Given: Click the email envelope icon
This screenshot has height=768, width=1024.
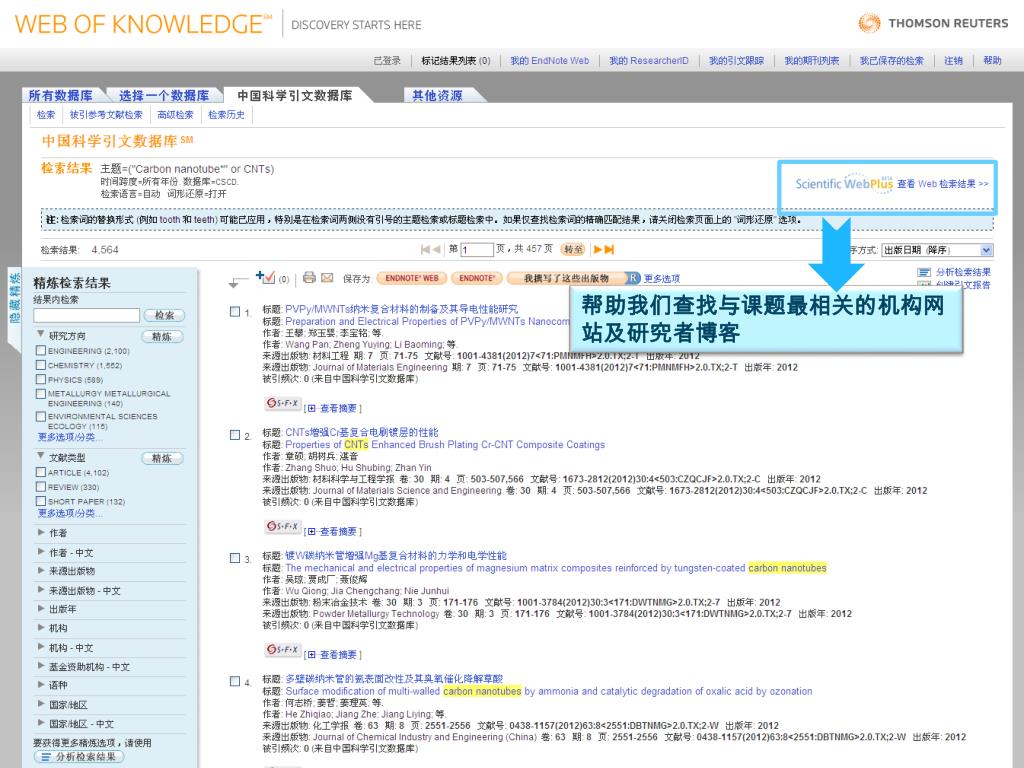Looking at the screenshot, I should (x=327, y=278).
